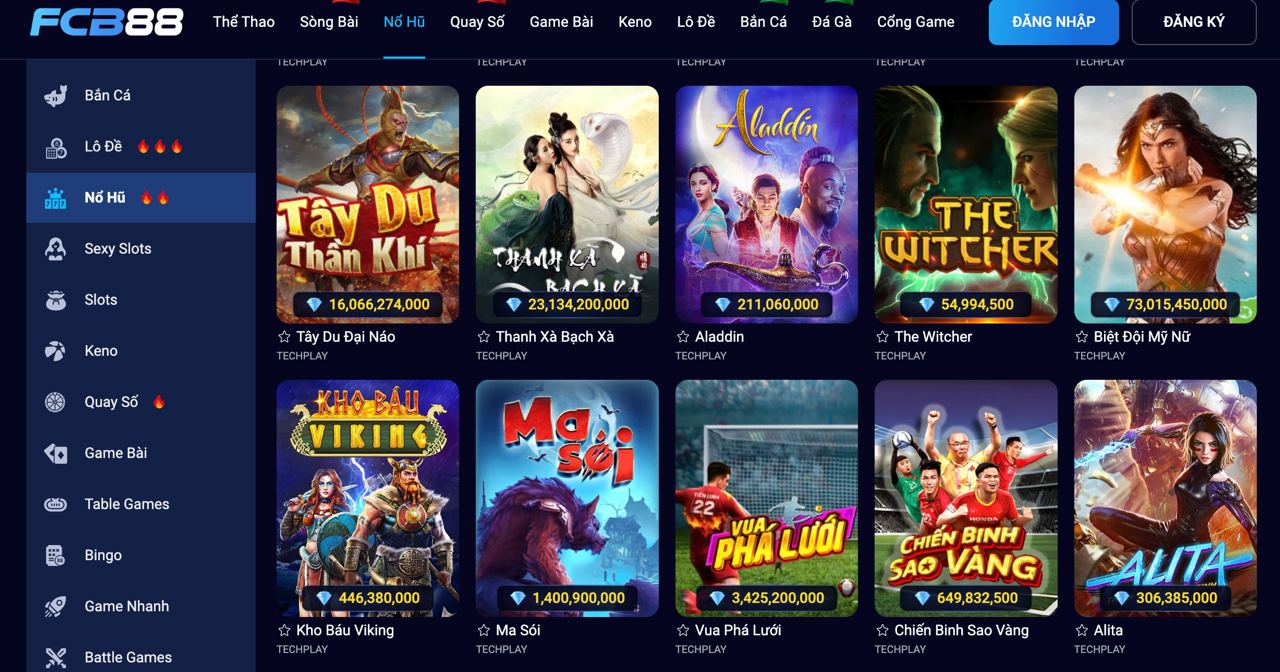Click the ĐĂNG NHẬP button
The width and height of the screenshot is (1280, 672).
(1053, 22)
